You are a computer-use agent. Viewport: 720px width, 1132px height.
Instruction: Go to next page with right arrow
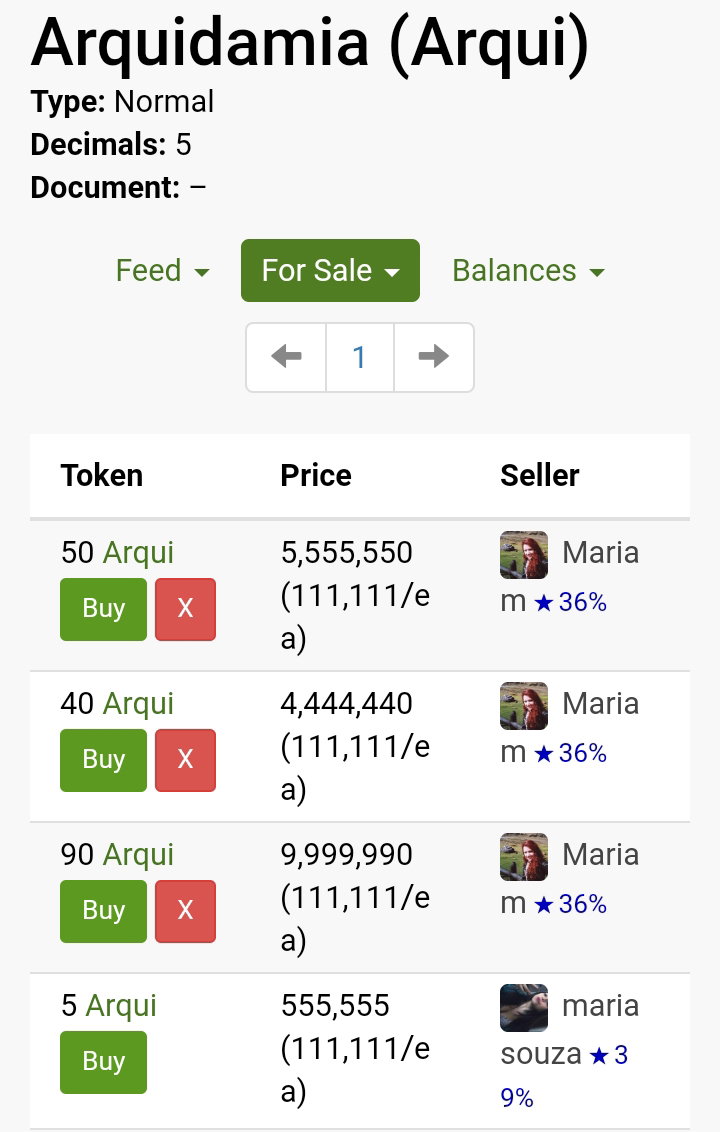pyautogui.click(x=433, y=357)
